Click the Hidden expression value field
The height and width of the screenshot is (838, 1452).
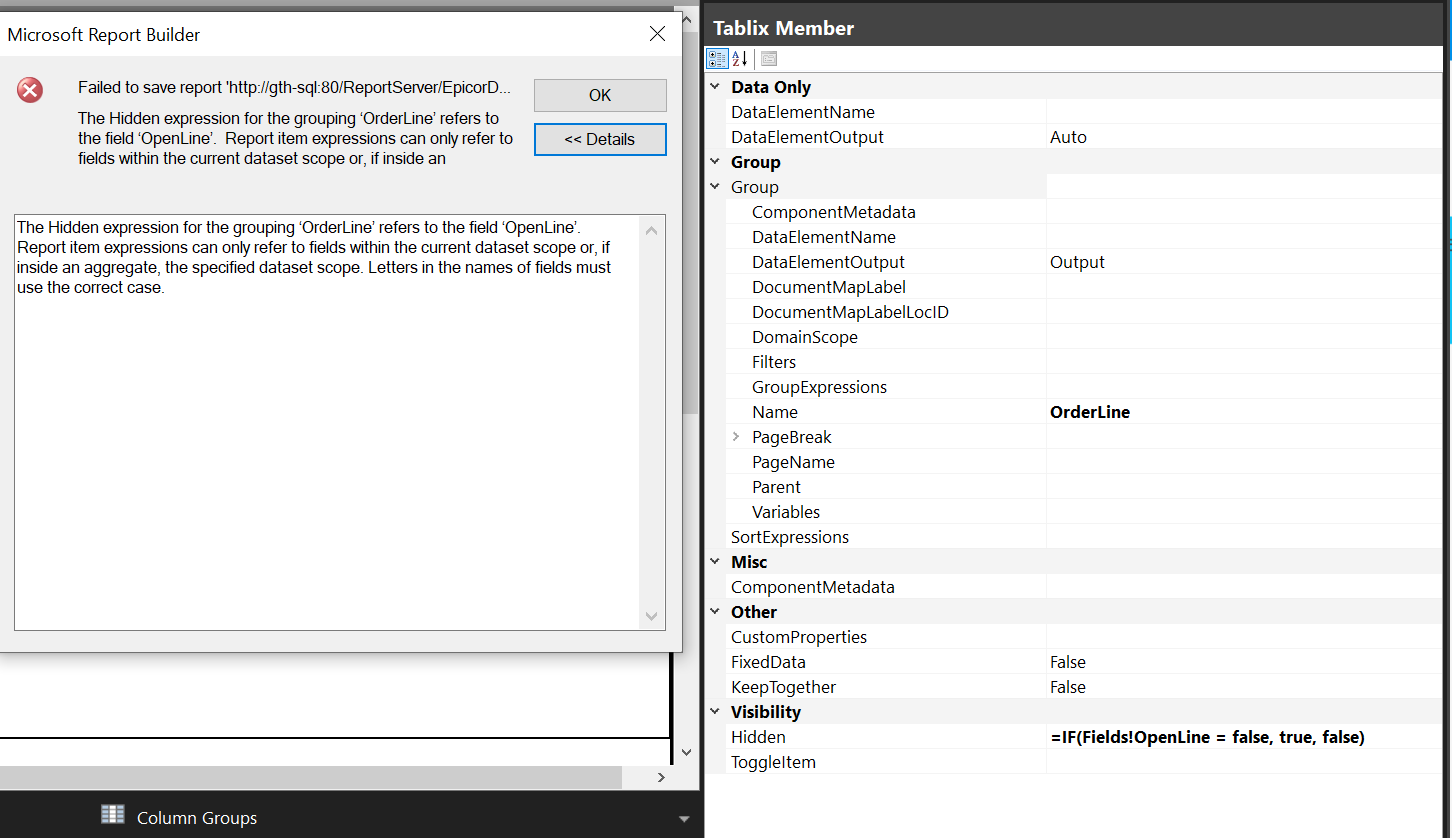[x=1244, y=737]
